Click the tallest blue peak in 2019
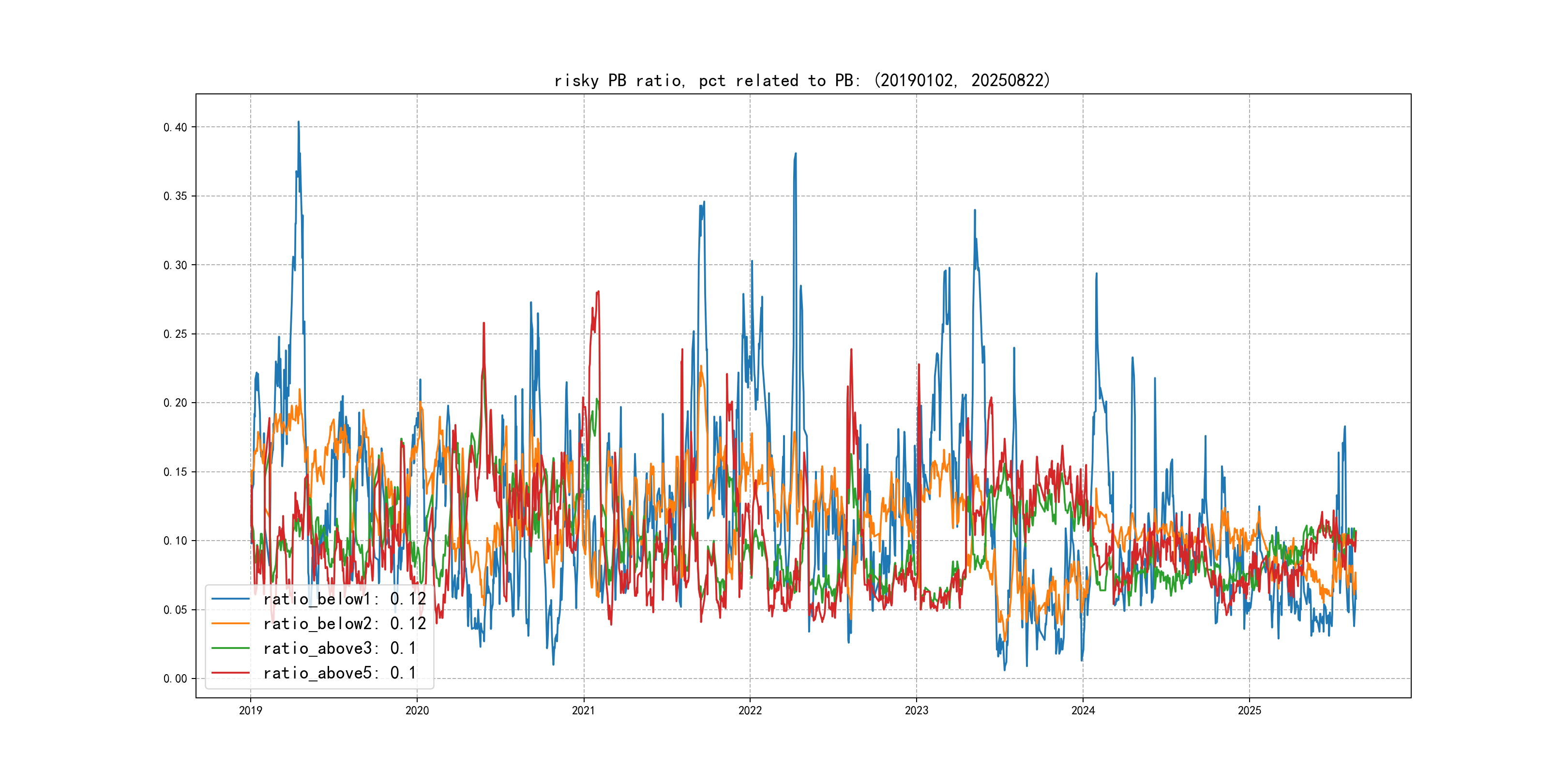 click(x=298, y=122)
